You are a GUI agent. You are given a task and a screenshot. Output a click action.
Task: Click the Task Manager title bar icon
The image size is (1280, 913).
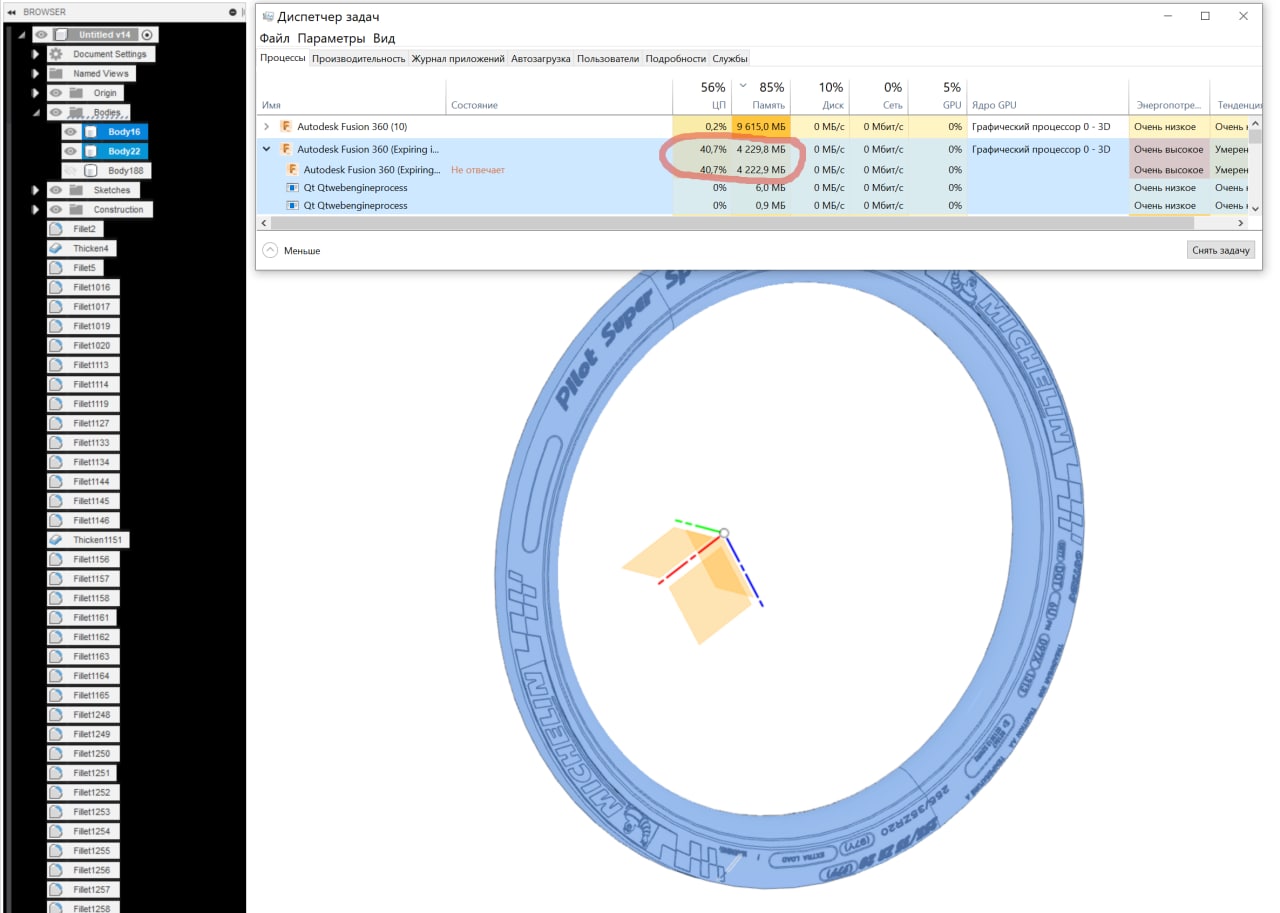(x=268, y=16)
